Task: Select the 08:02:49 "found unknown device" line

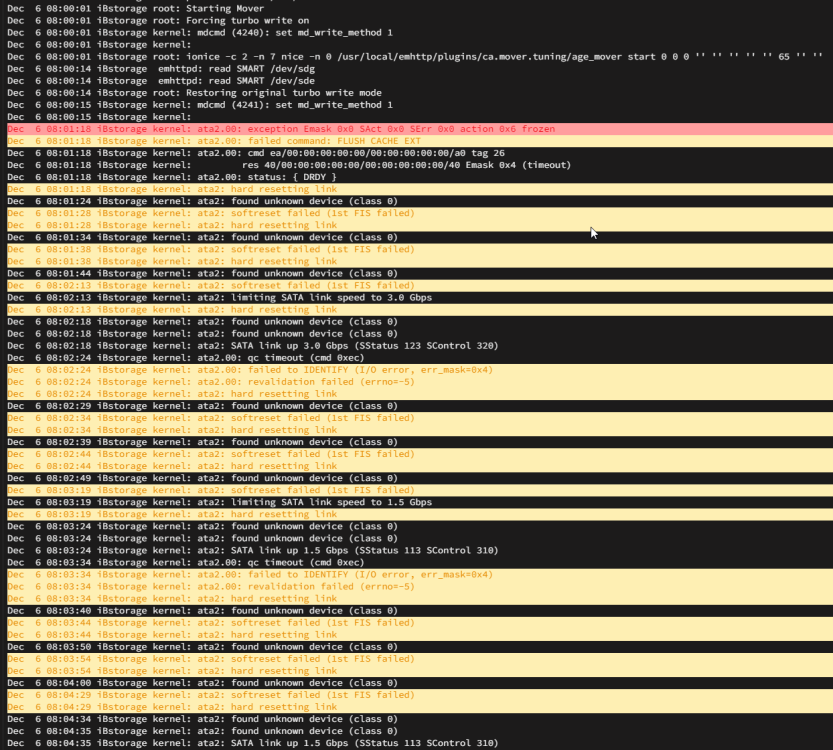Action: 420,478
